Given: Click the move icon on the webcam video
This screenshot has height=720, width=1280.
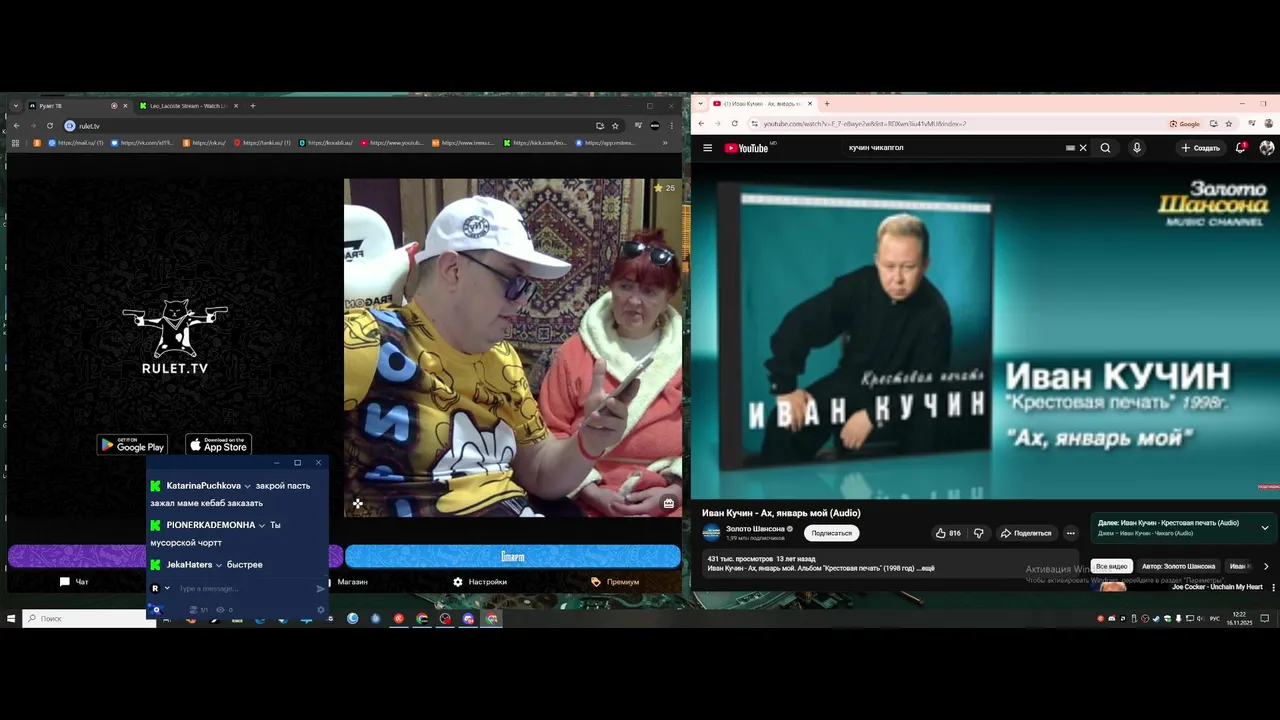Looking at the screenshot, I should tap(357, 503).
